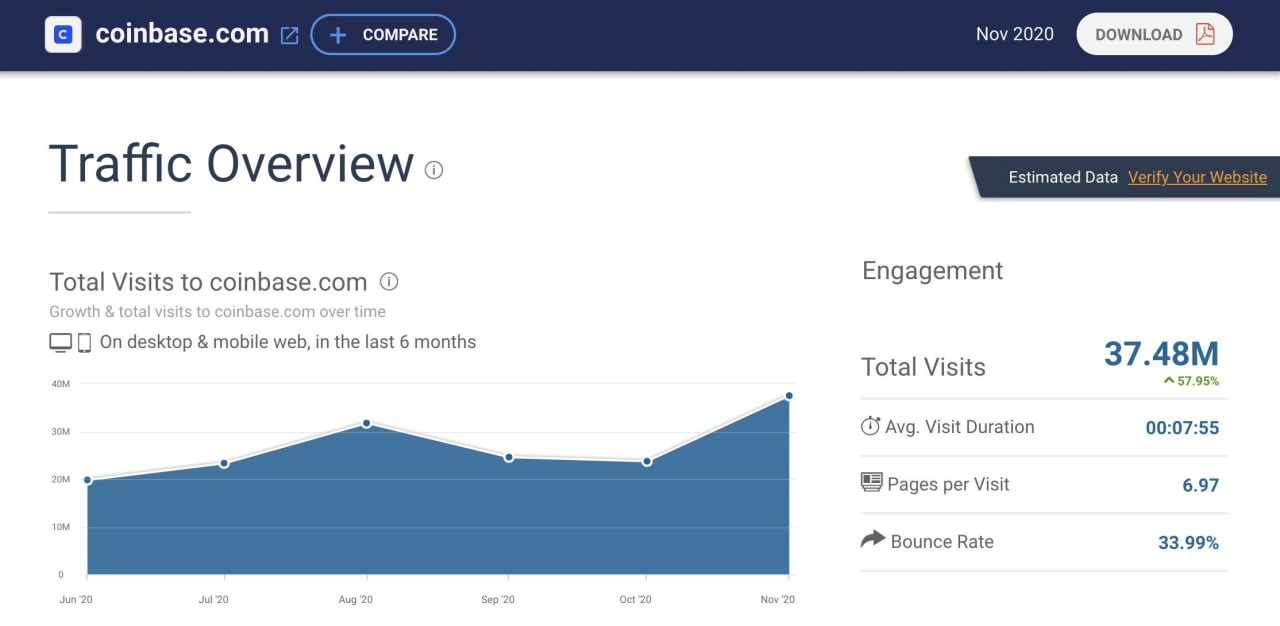The width and height of the screenshot is (1280, 626).
Task: Click the Avg. Visit Duration label
Action: click(x=960, y=427)
